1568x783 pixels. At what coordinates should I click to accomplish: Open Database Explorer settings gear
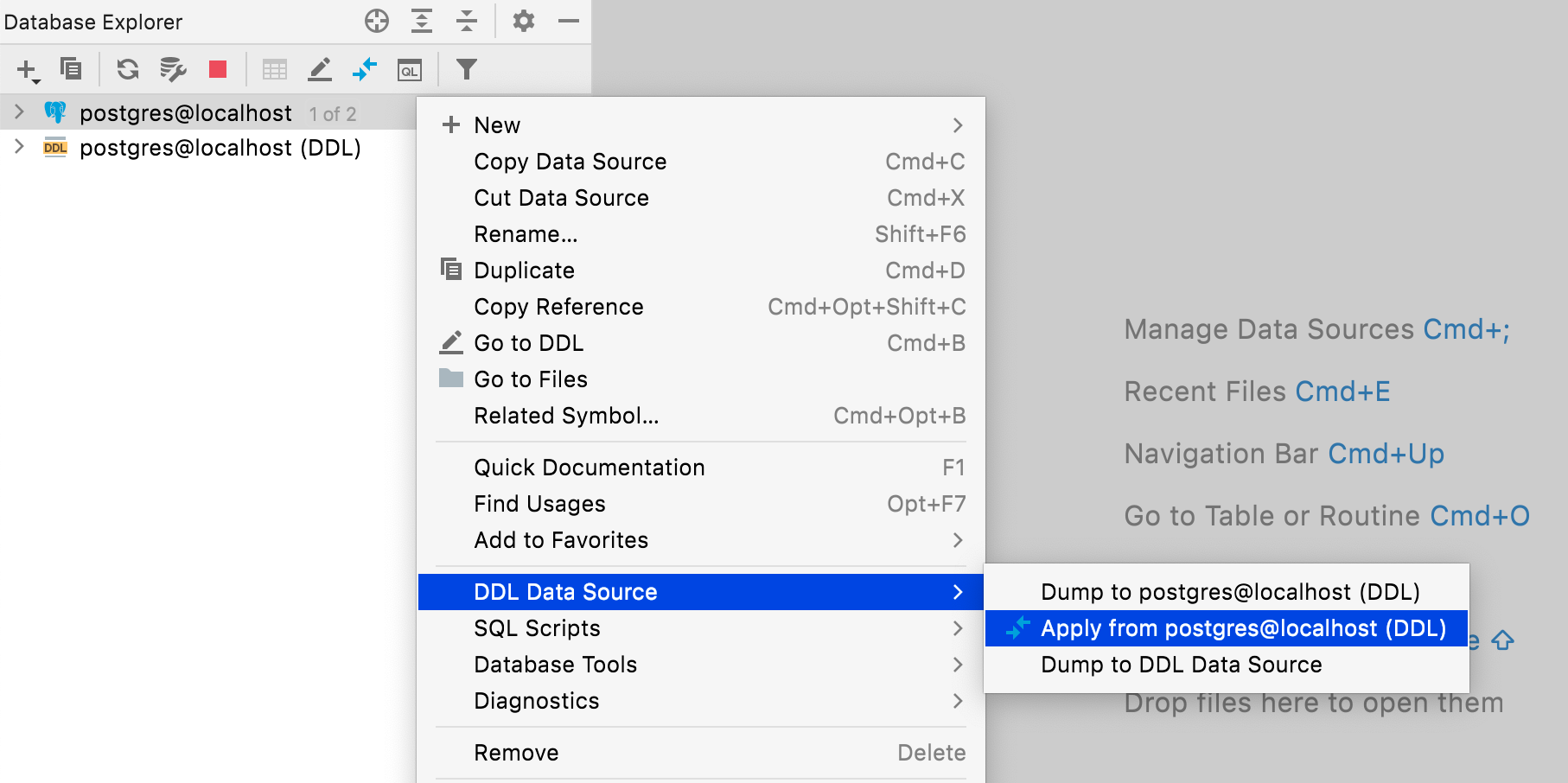pyautogui.click(x=524, y=21)
